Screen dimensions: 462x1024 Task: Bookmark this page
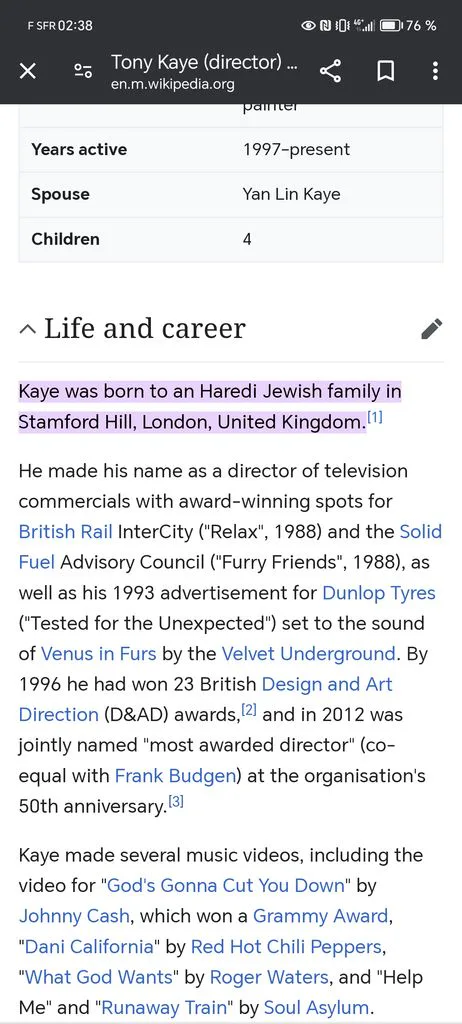(x=386, y=71)
